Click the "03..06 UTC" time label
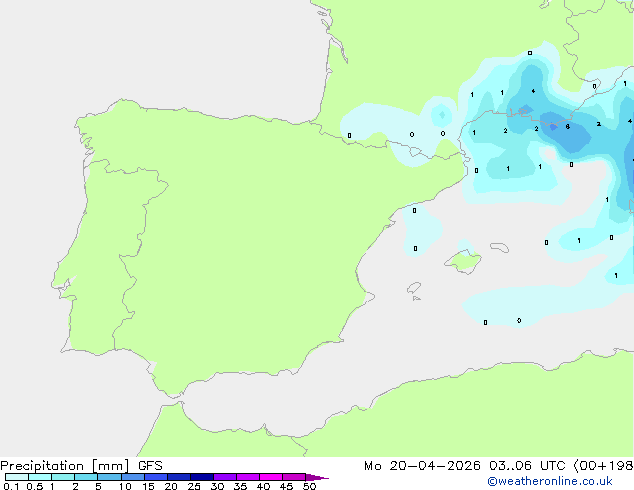 [x=527, y=466]
